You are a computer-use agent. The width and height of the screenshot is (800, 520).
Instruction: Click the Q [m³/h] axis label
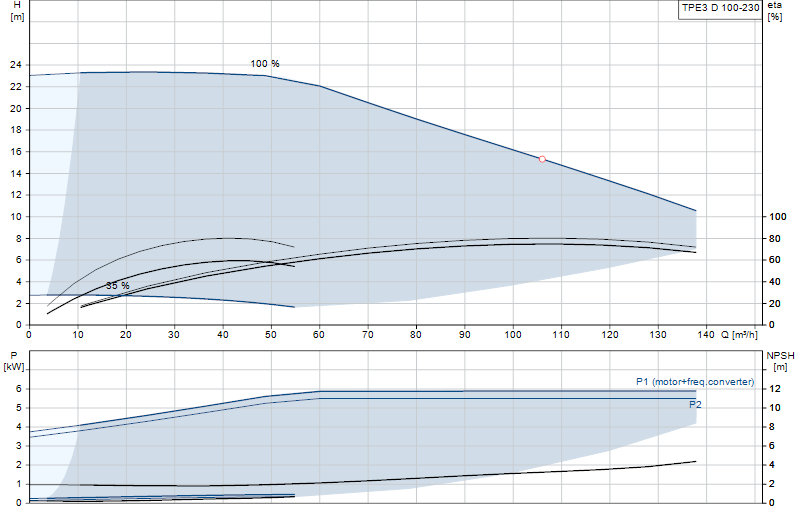pos(739,335)
